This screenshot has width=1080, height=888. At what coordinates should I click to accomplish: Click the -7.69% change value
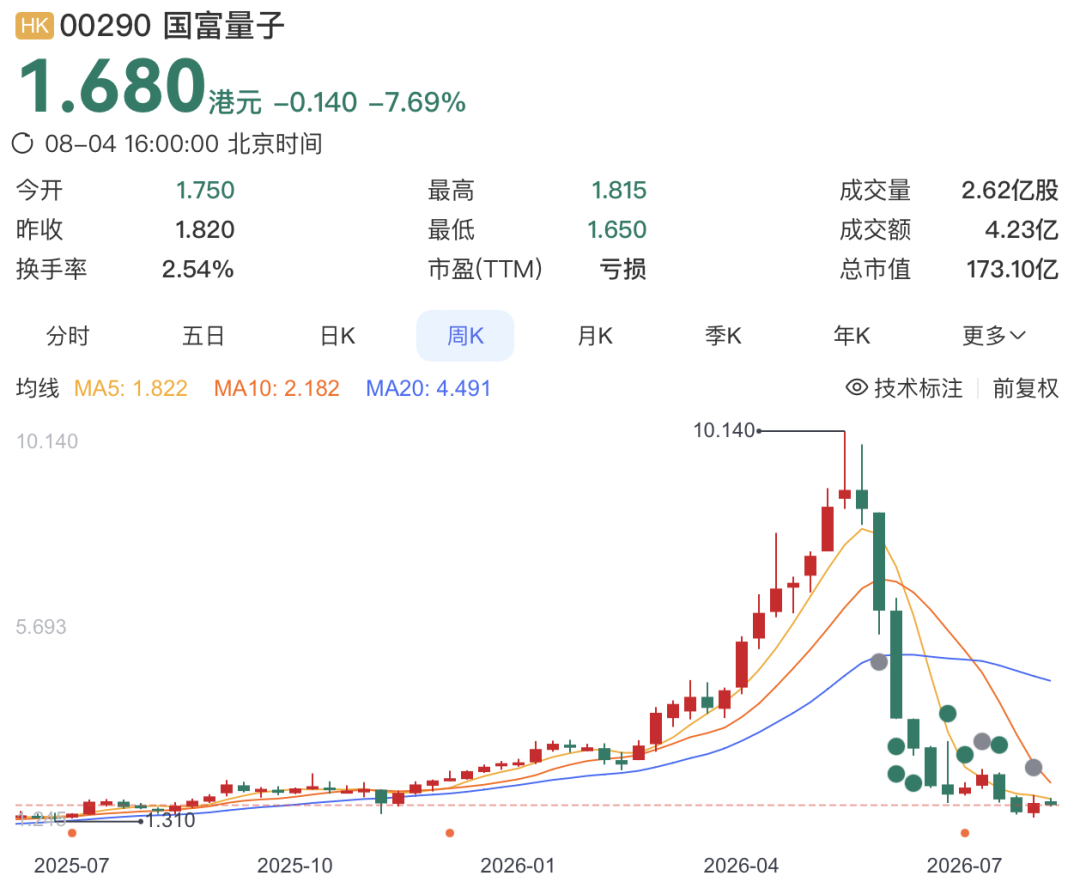[417, 103]
